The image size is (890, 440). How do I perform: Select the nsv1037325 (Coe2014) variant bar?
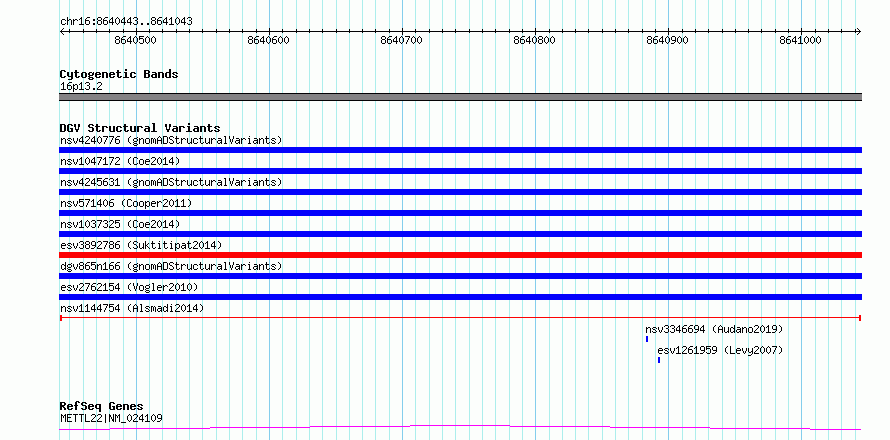coord(460,234)
